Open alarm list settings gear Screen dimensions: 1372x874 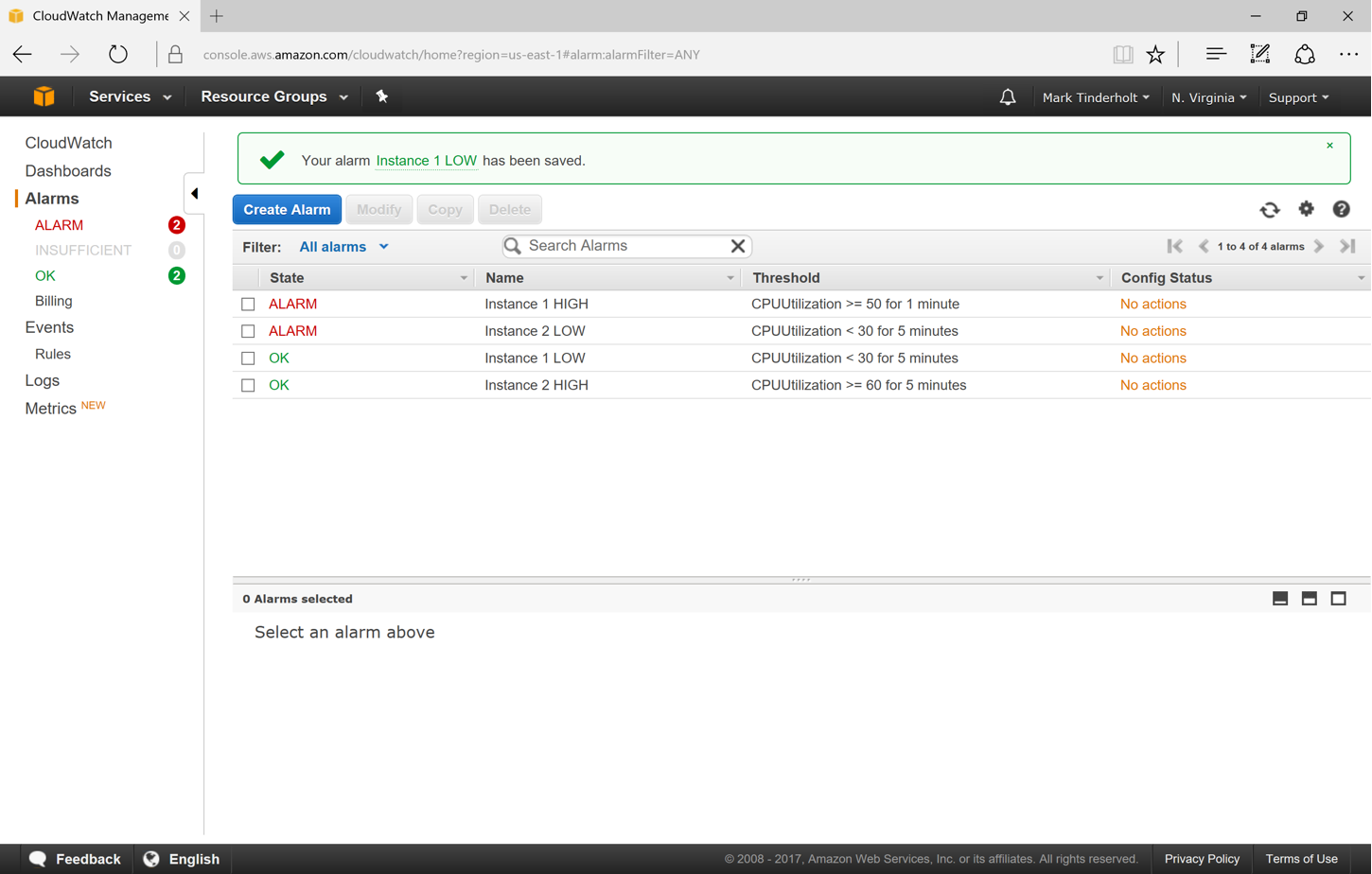click(1307, 209)
